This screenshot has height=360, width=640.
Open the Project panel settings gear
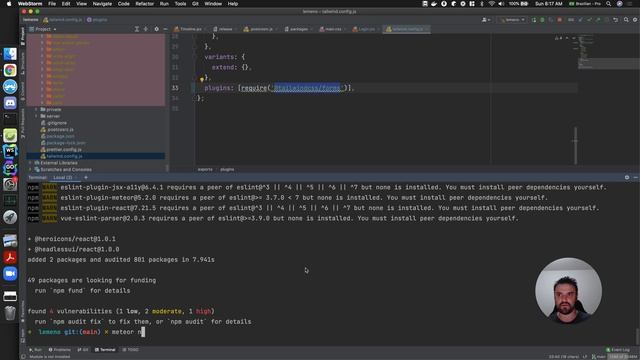tap(156, 29)
